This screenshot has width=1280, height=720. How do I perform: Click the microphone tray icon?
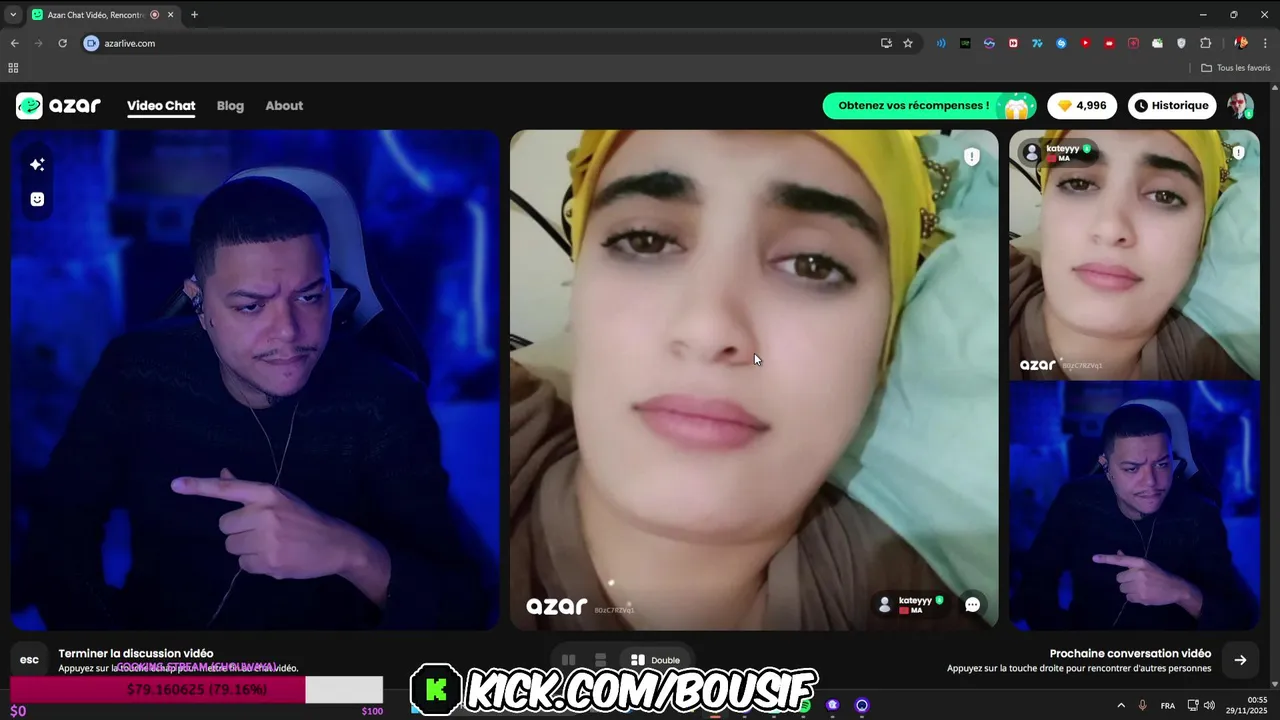(x=1143, y=706)
